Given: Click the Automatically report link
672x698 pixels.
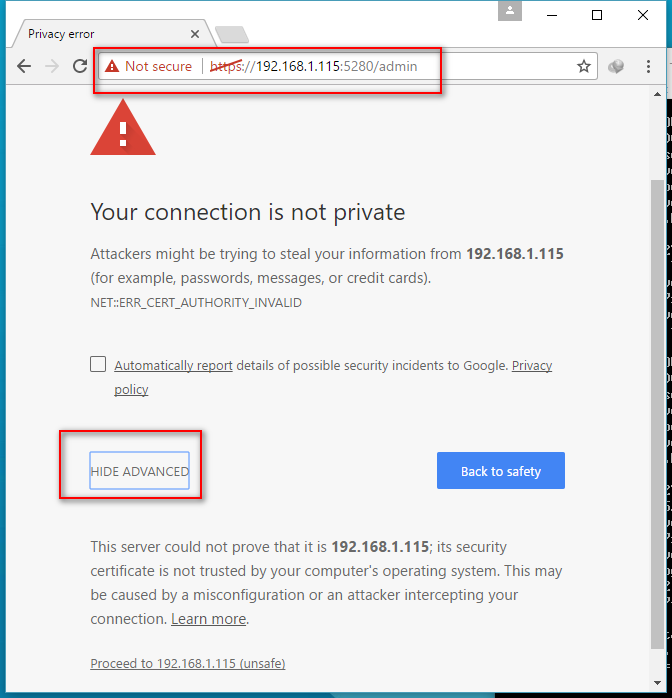Looking at the screenshot, I should [173, 366].
